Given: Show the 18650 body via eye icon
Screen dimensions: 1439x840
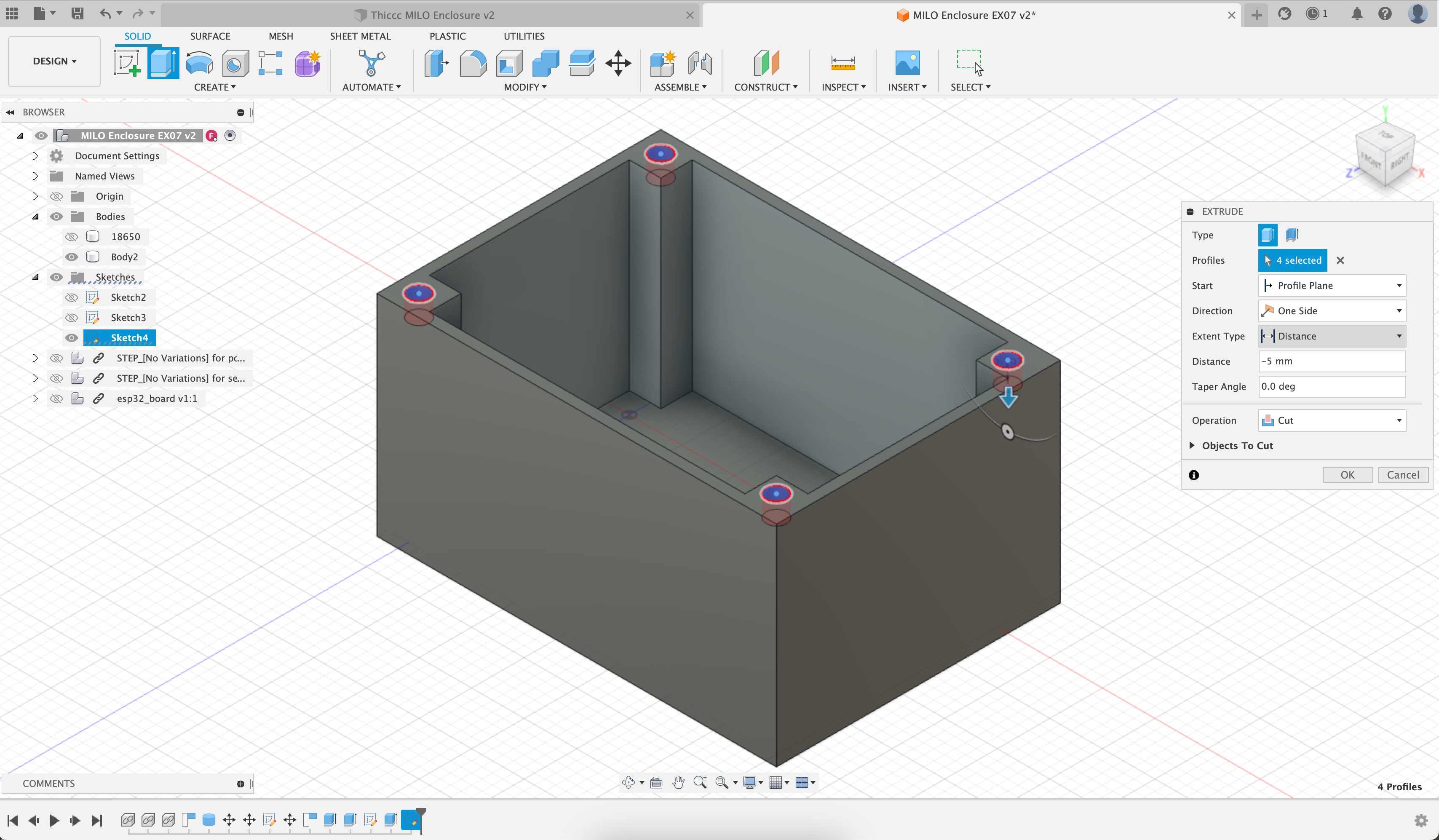Looking at the screenshot, I should (x=71, y=236).
